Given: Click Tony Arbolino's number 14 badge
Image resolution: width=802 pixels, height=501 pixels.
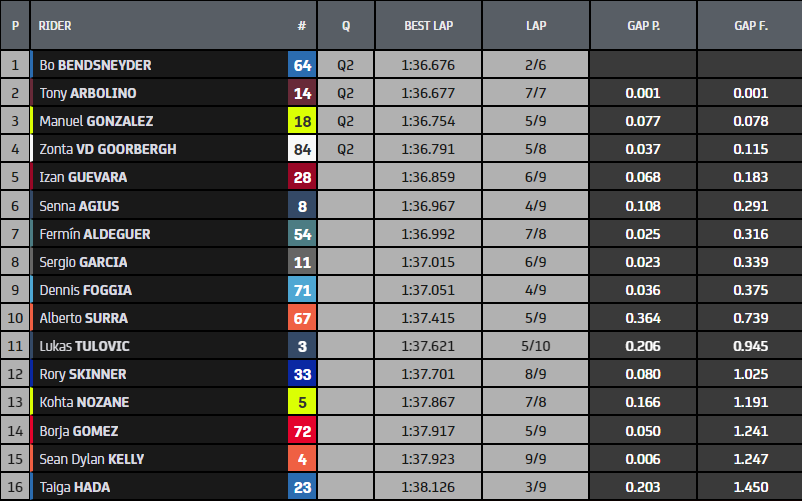Looking at the screenshot, I should (302, 93).
